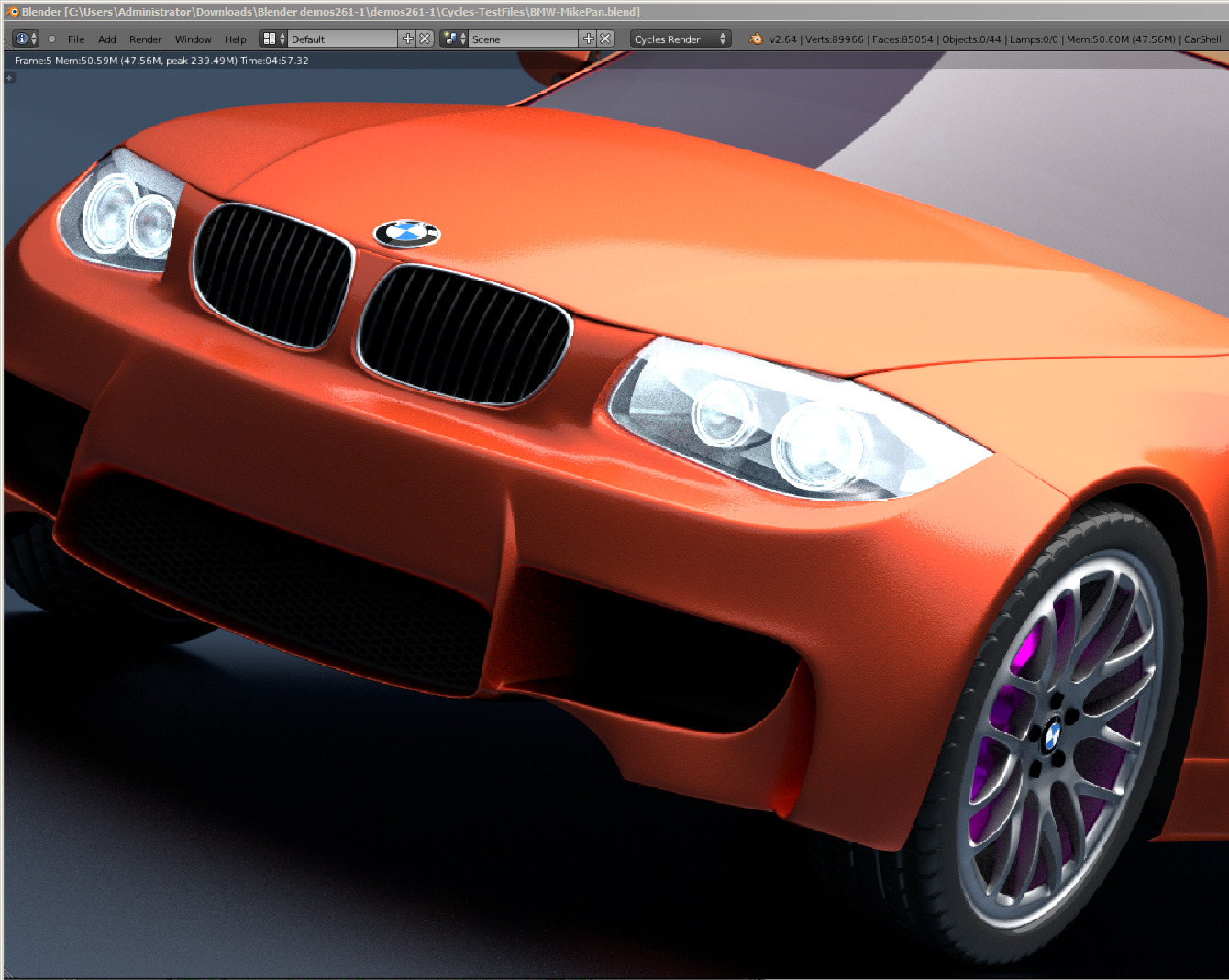
Task: Open the Render menu
Action: [x=145, y=39]
